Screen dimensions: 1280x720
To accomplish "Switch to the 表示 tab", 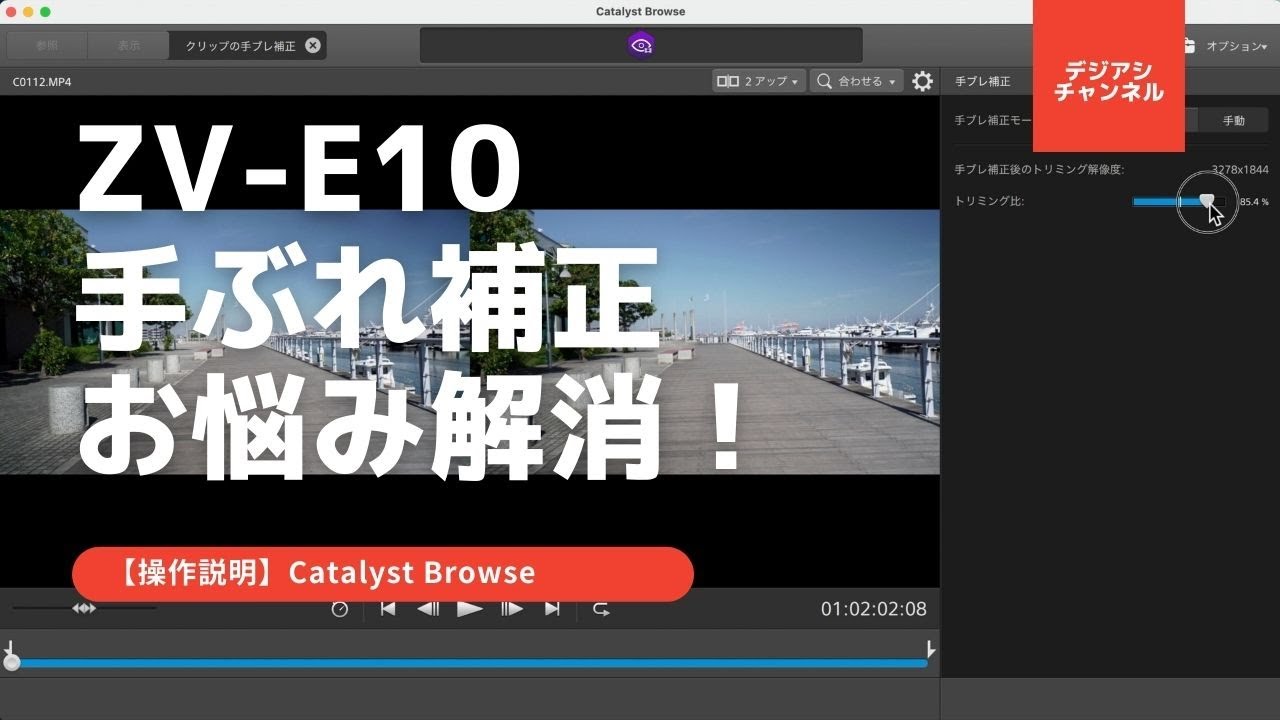I will tap(129, 45).
